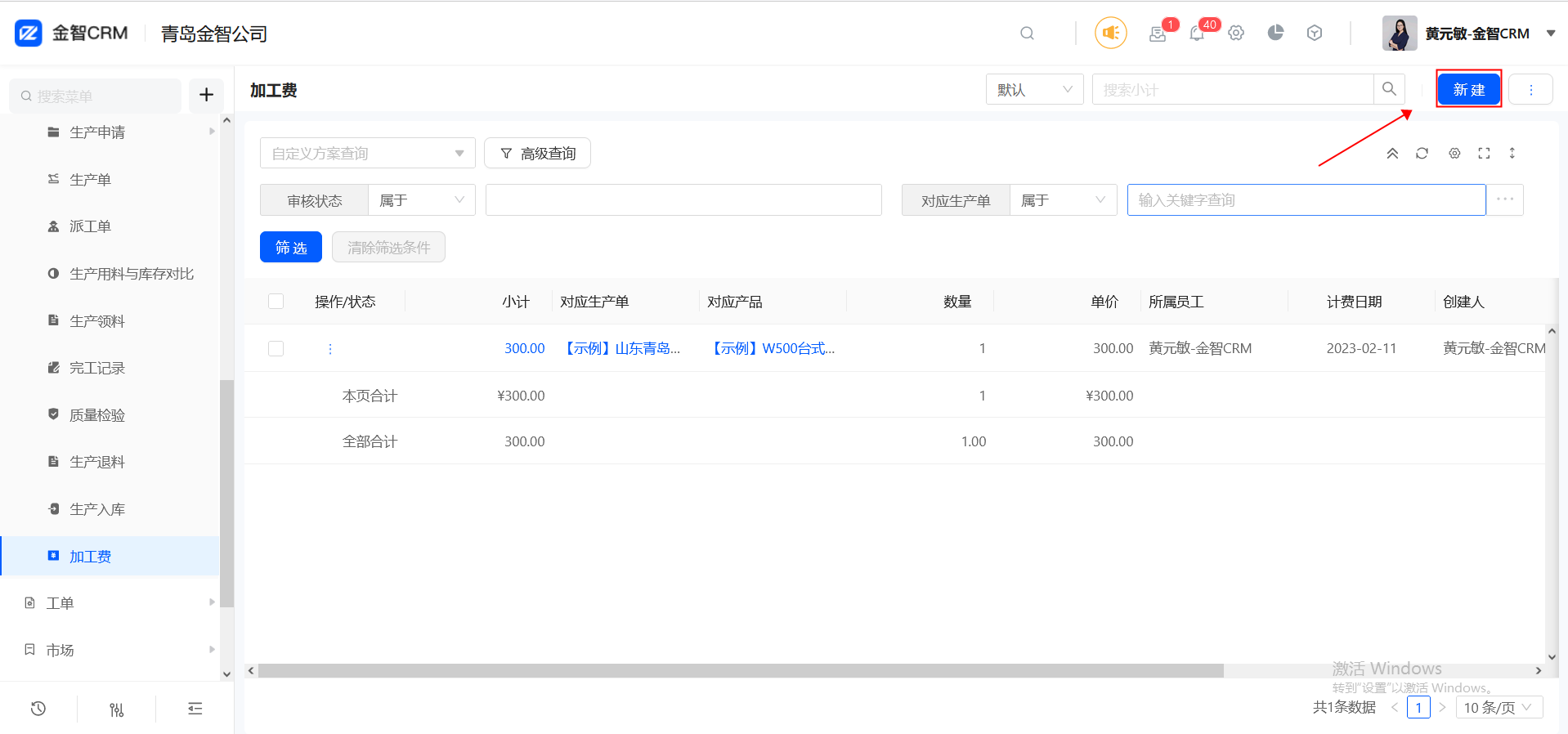Open the 【示例】山东青岛... production order link
The height and width of the screenshot is (734, 1568).
click(620, 348)
